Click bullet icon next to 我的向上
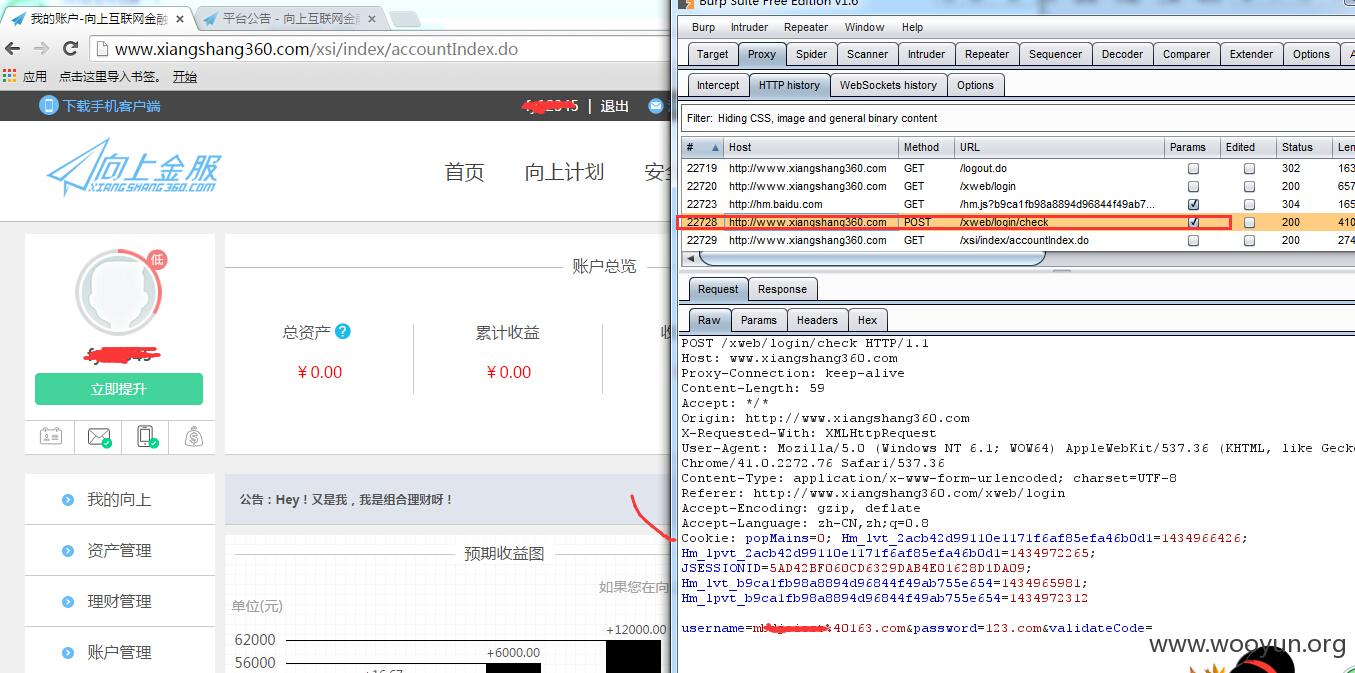Image resolution: width=1355 pixels, height=673 pixels. point(68,500)
